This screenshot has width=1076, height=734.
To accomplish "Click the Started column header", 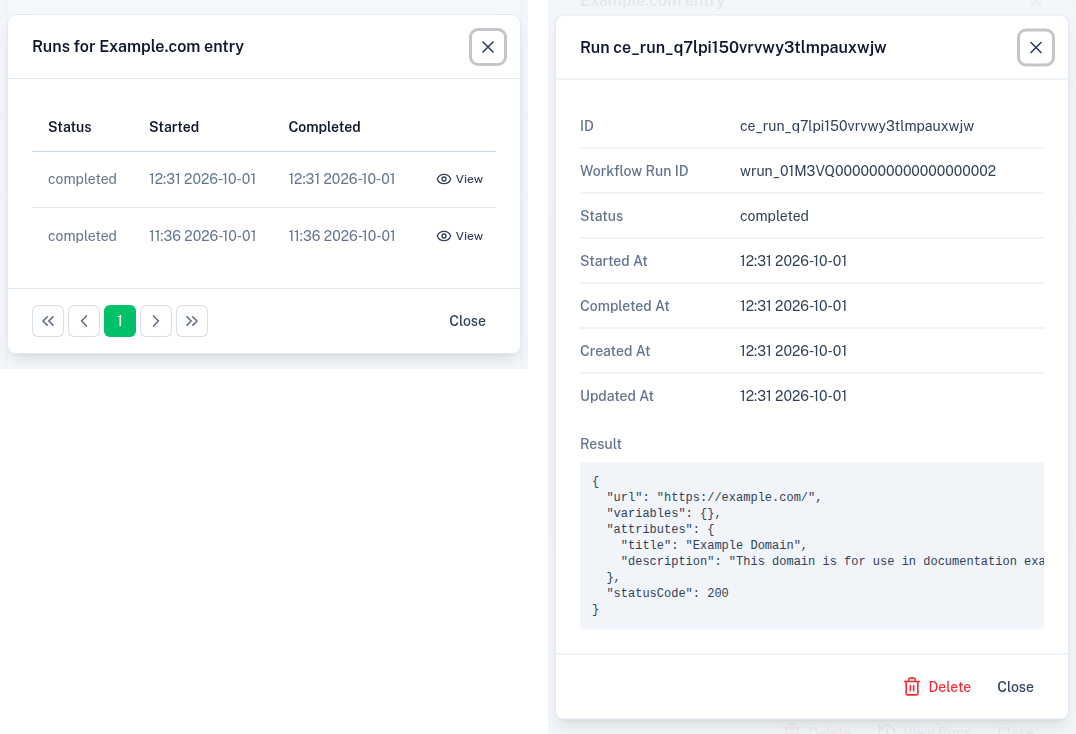I will 174,127.
